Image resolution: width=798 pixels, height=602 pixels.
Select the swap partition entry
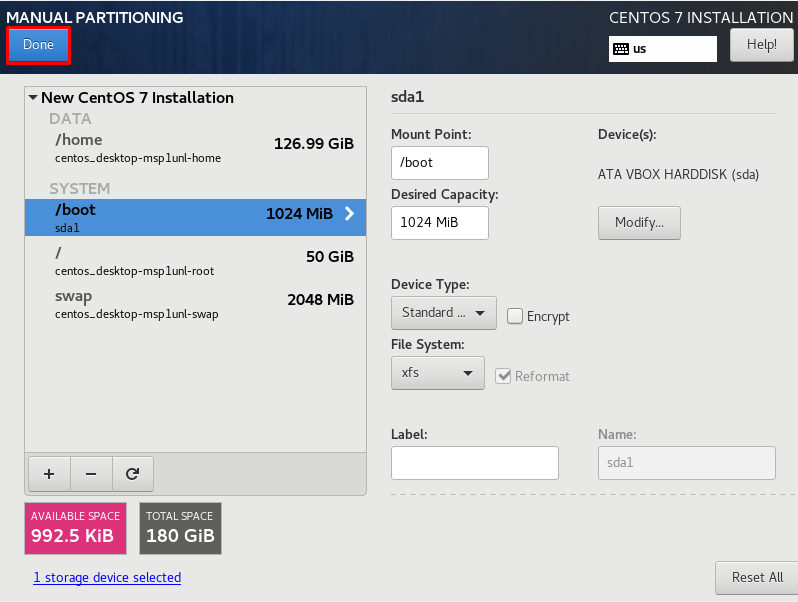click(x=195, y=304)
